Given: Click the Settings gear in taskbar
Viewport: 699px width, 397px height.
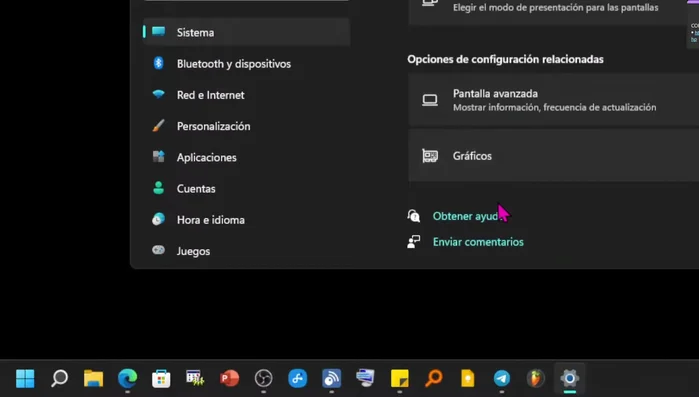Looking at the screenshot, I should click(x=570, y=378).
